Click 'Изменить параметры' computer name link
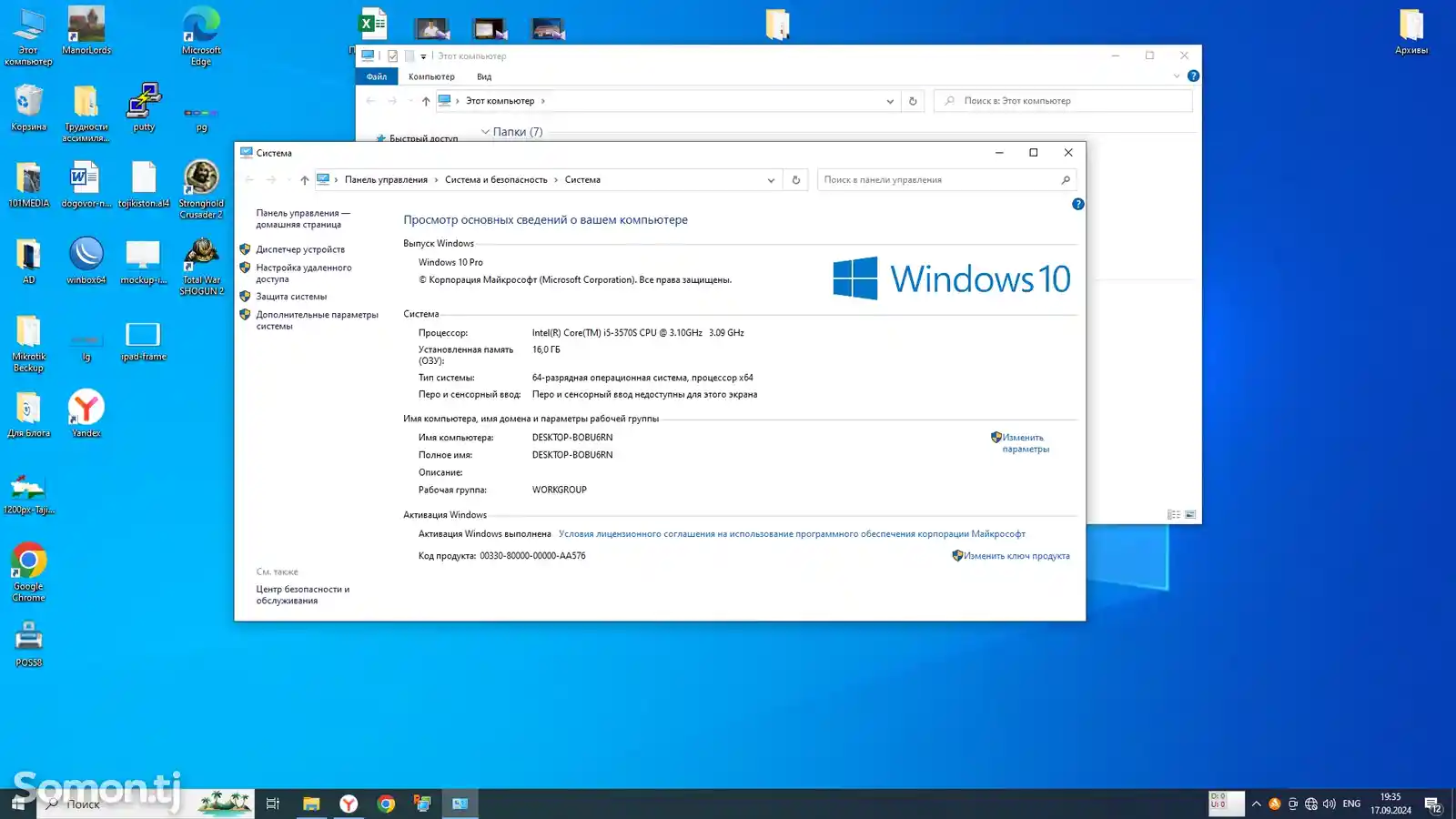This screenshot has width=1456, height=819. click(x=1026, y=443)
